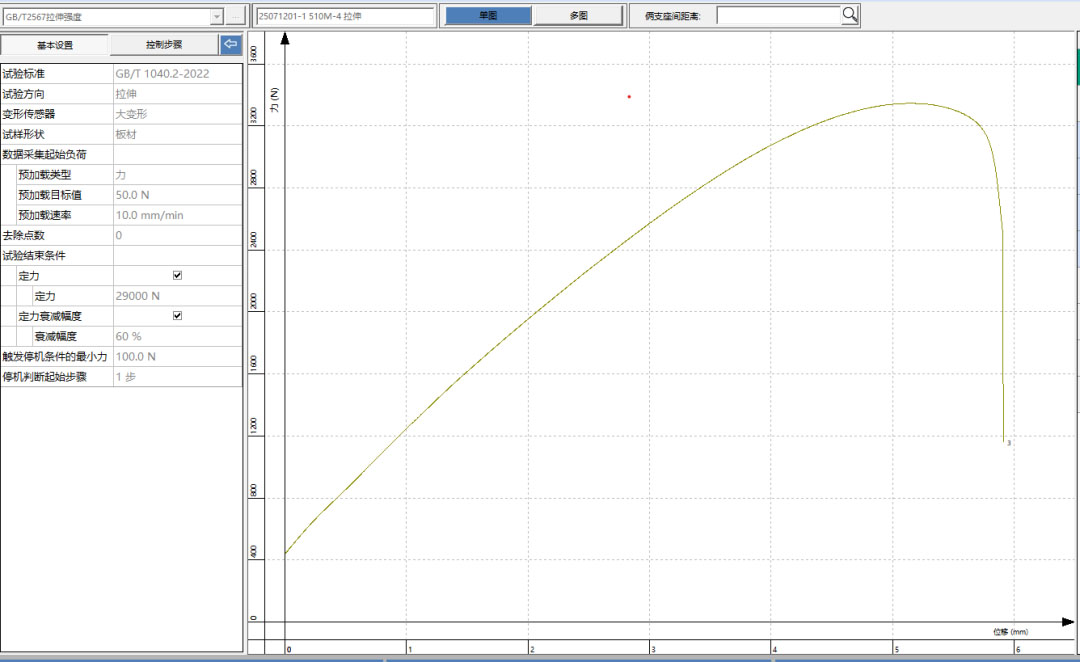Select the 试验标准 GB/T 1040.2-2022 field
Viewport: 1080px width, 662px height.
tap(177, 74)
